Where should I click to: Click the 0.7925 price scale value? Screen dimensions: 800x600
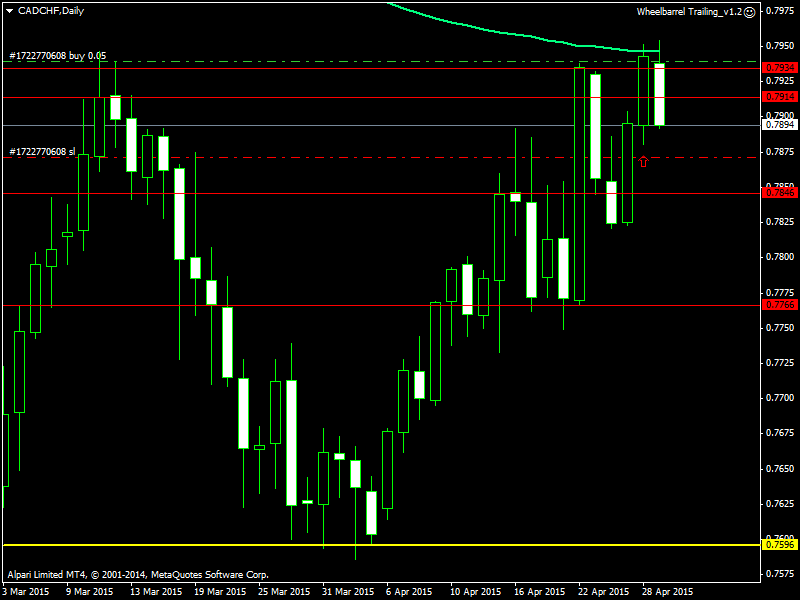(x=780, y=81)
